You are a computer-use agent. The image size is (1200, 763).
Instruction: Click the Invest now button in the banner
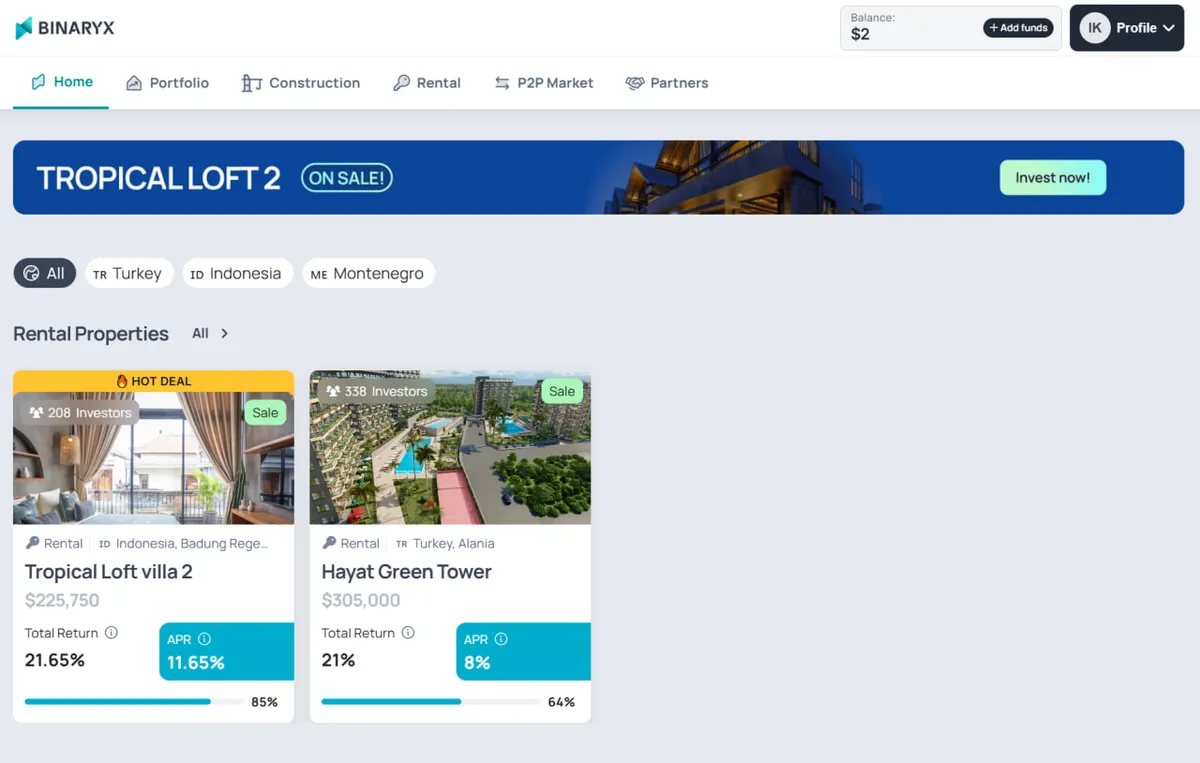pos(1052,177)
